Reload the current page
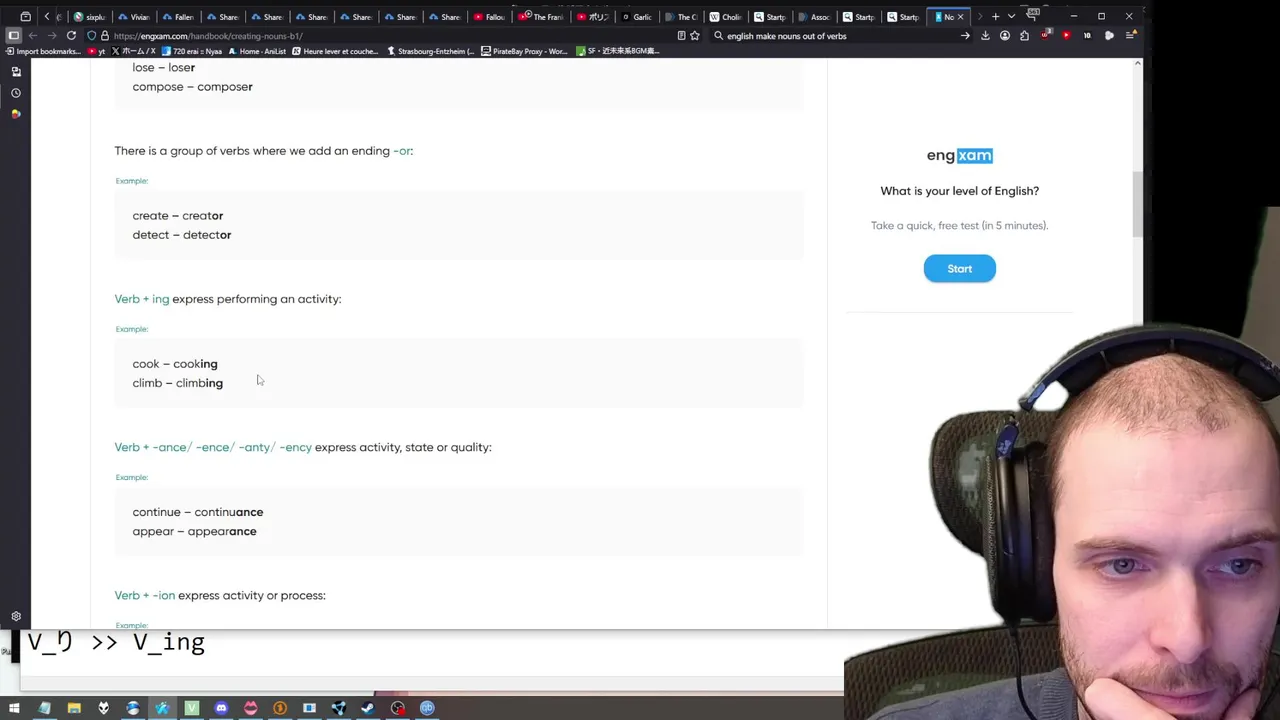Screen dimensions: 1280x720 71,36
